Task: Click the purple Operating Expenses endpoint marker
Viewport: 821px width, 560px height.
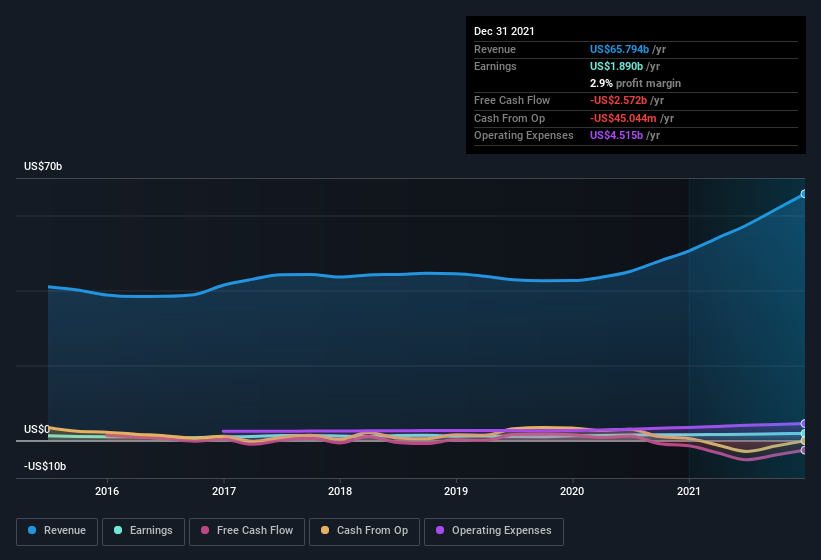Action: tap(803, 424)
